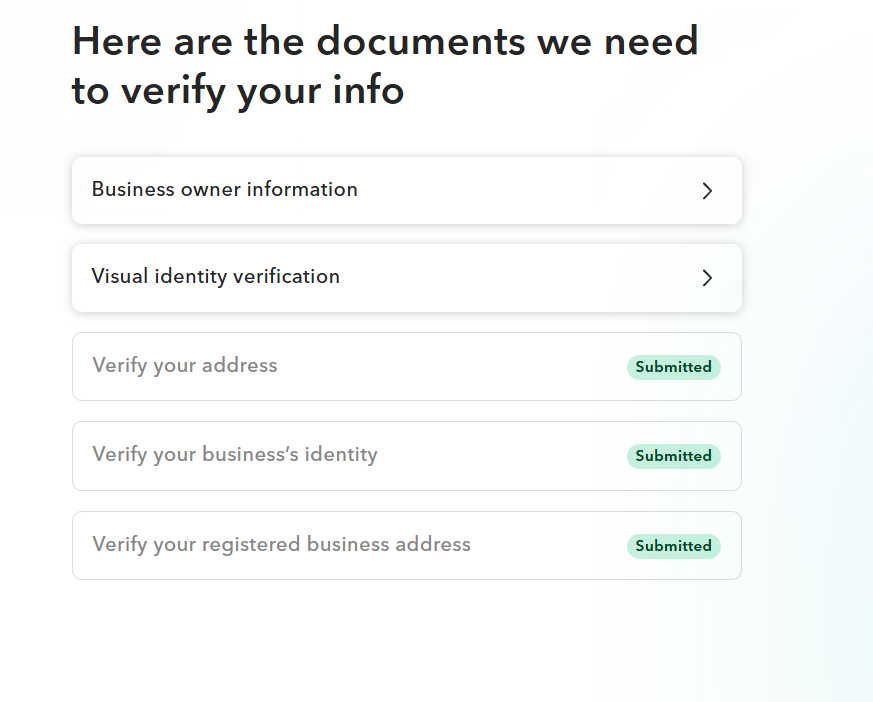Click Submitted badge on Verify your business's identity

click(673, 456)
